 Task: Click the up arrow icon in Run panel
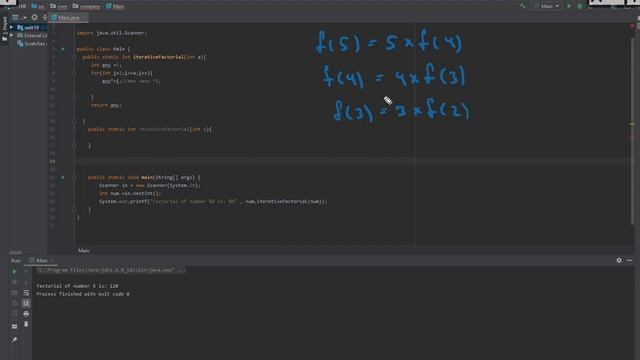[26, 271]
